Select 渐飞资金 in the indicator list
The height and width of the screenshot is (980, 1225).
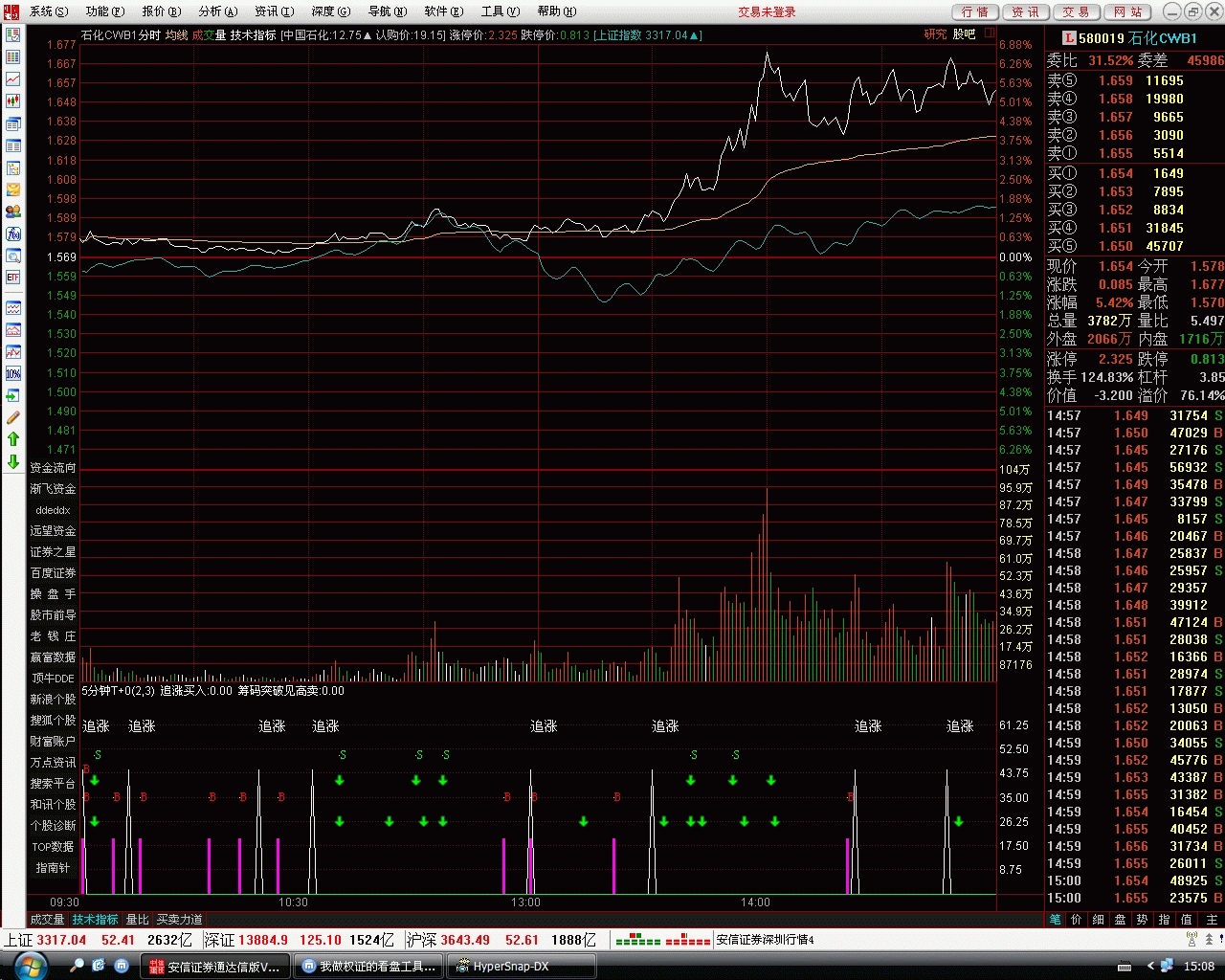click(x=53, y=489)
